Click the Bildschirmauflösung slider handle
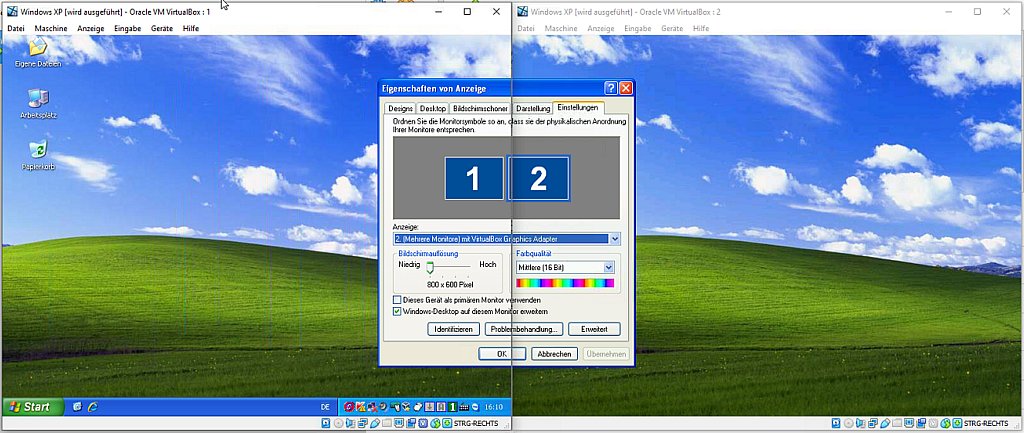The image size is (1024, 433). tap(430, 267)
